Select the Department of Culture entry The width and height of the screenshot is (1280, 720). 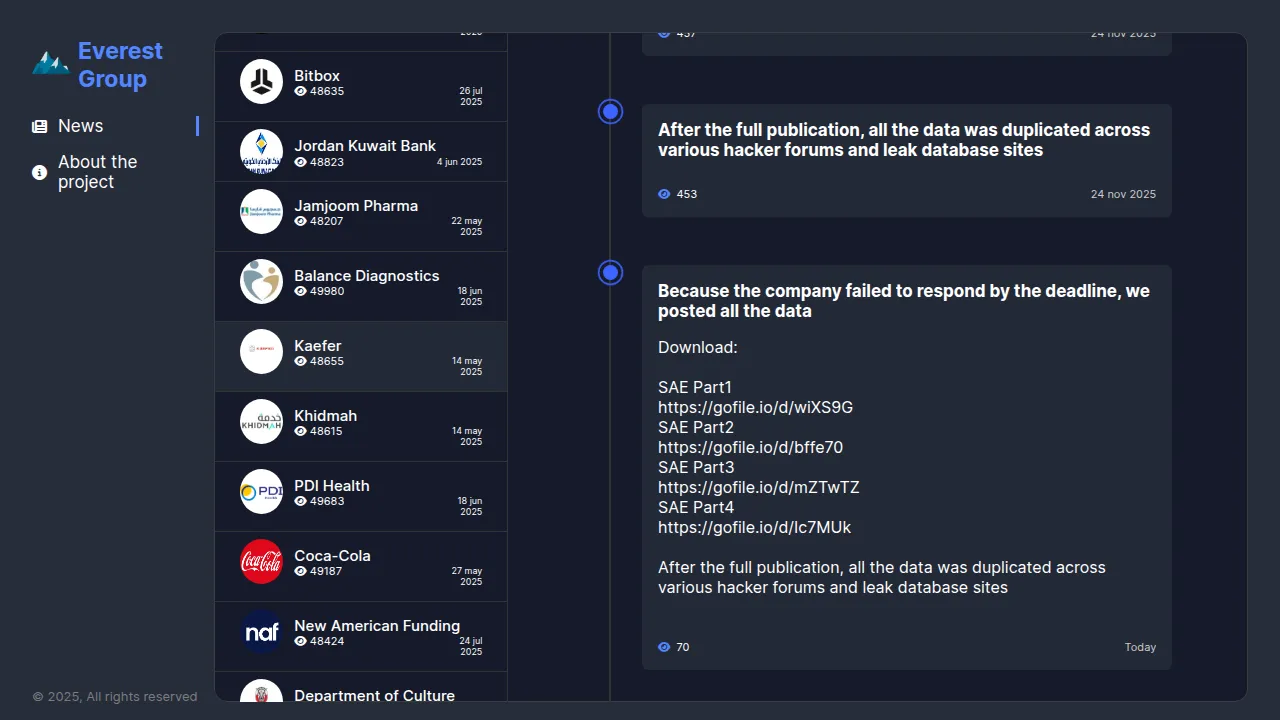(374, 694)
